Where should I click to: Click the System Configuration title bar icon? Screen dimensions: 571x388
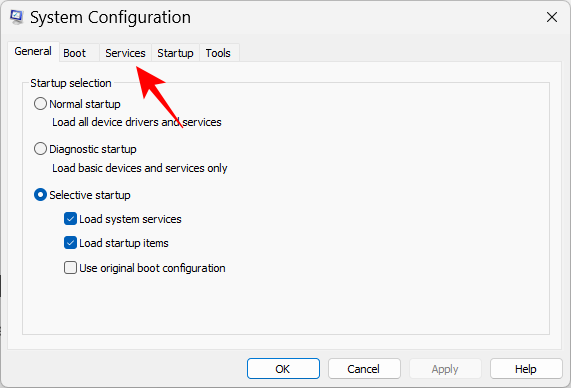(x=16, y=17)
